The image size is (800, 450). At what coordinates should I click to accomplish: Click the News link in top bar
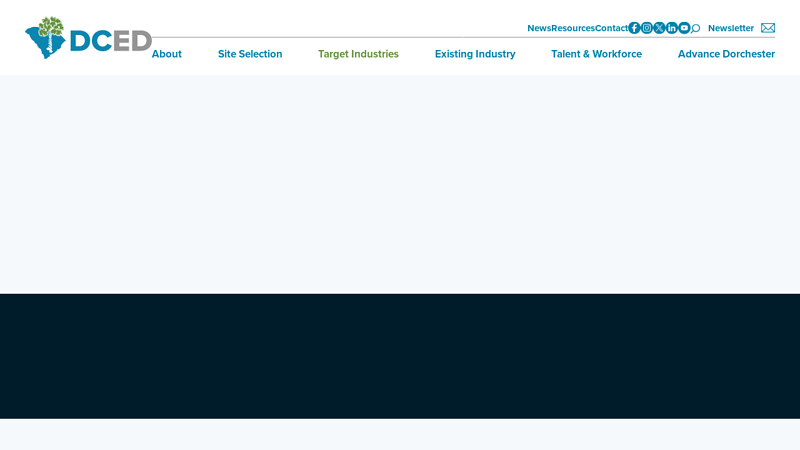coord(539,28)
